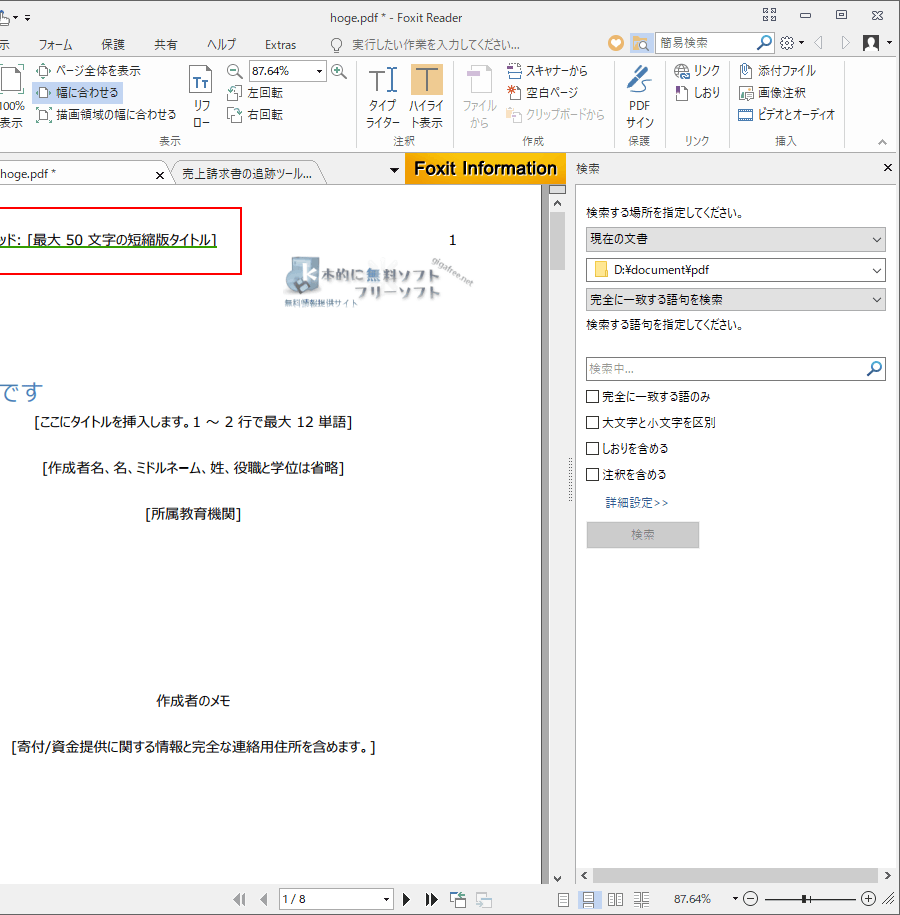The height and width of the screenshot is (915, 900).
Task: Close the hoge.pdf tab
Action: (160, 175)
